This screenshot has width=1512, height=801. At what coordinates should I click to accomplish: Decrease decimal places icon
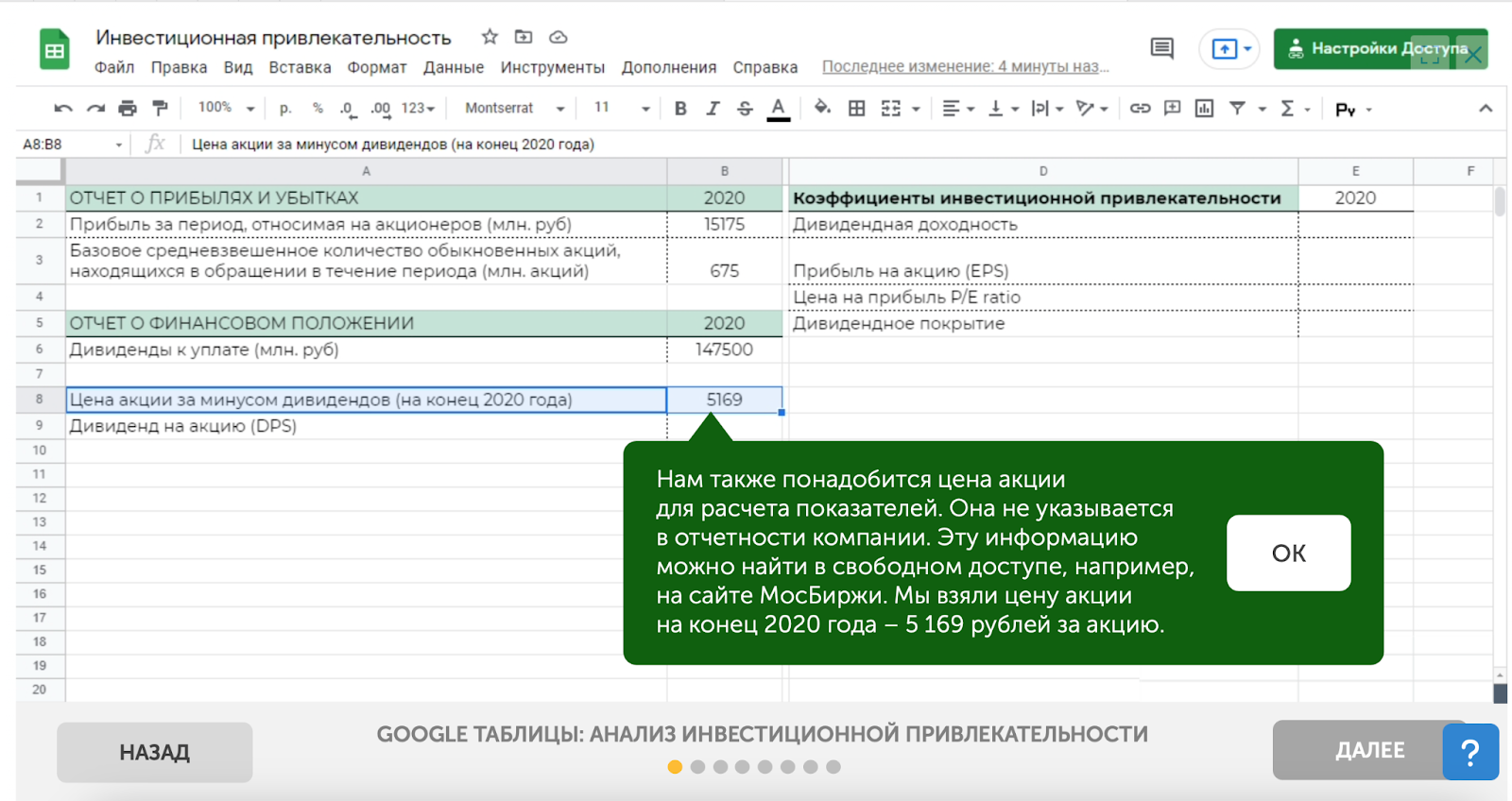pyautogui.click(x=348, y=109)
